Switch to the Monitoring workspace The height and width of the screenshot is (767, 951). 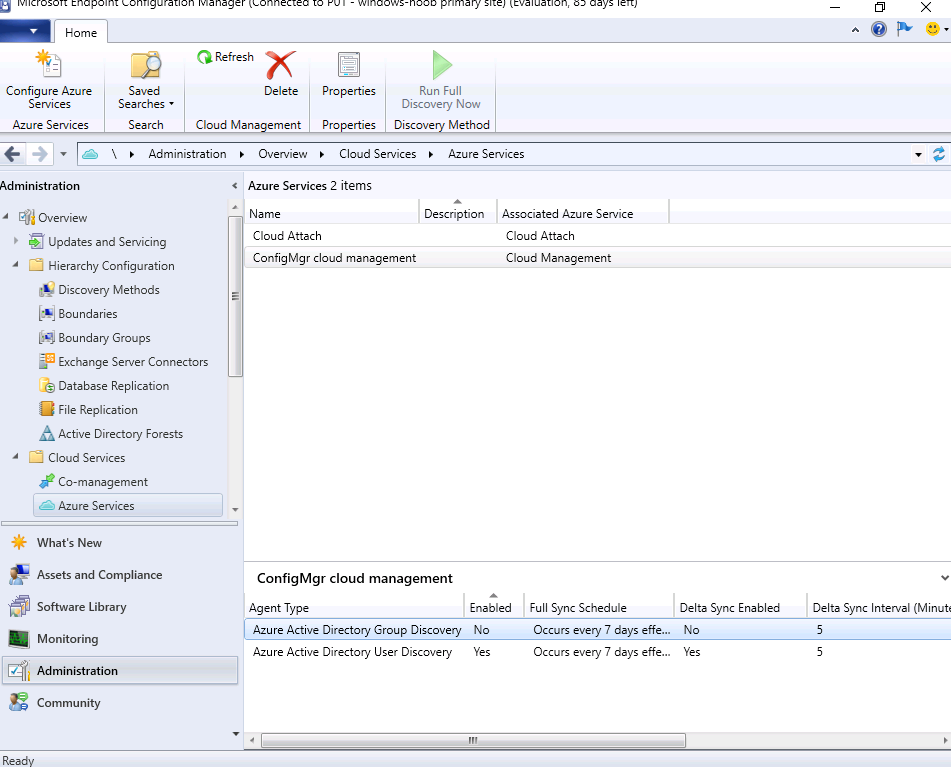click(x=67, y=638)
